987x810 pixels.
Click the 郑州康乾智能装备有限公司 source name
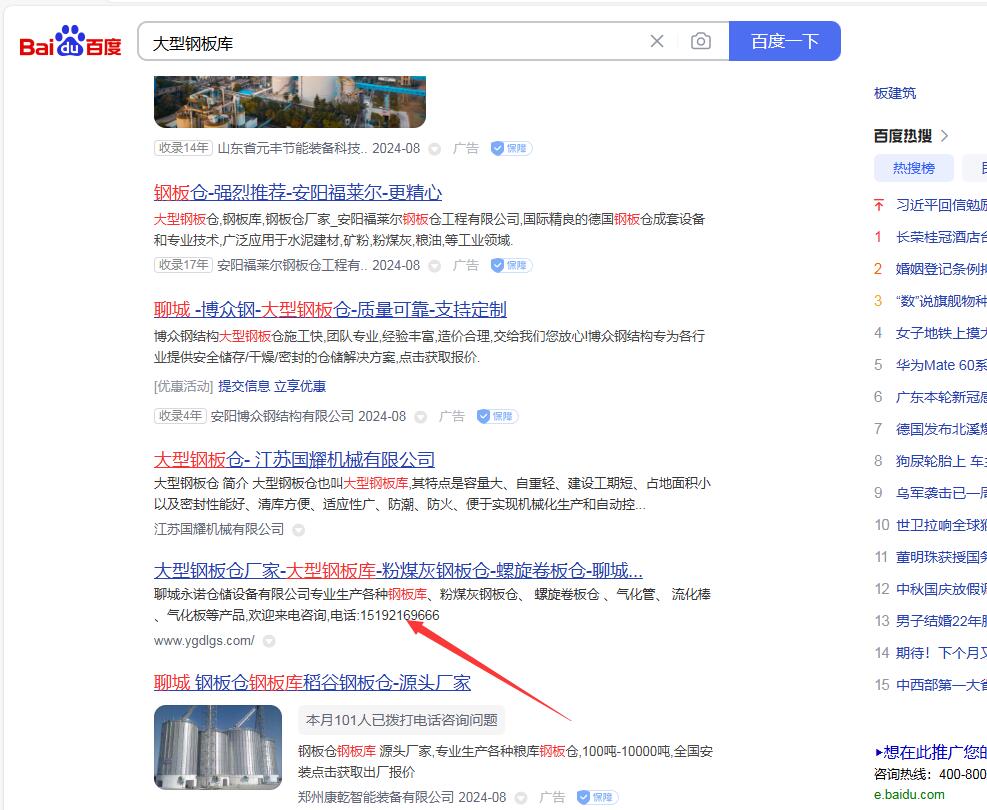pyautogui.click(x=375, y=797)
